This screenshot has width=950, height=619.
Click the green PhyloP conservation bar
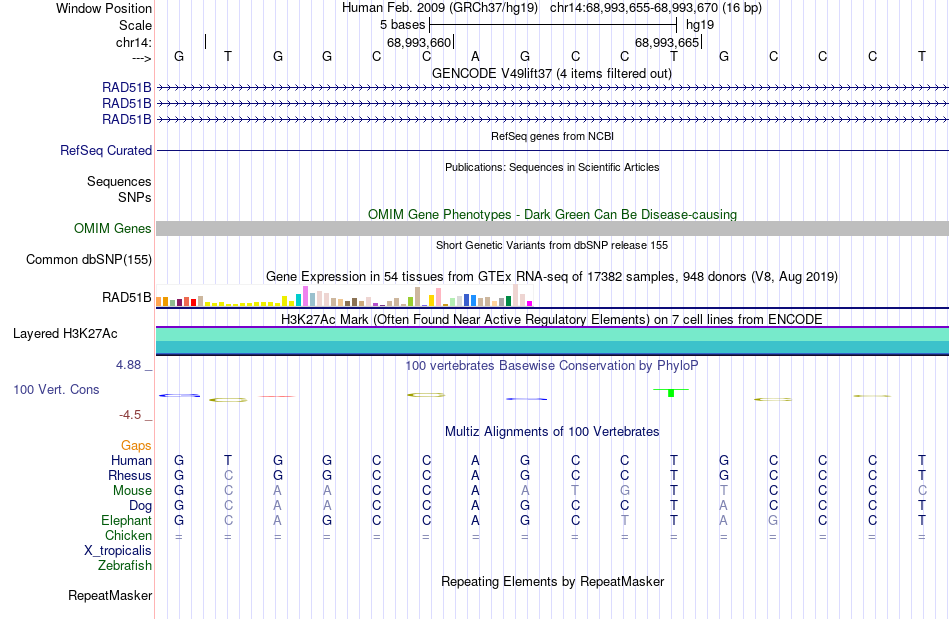(x=671, y=393)
